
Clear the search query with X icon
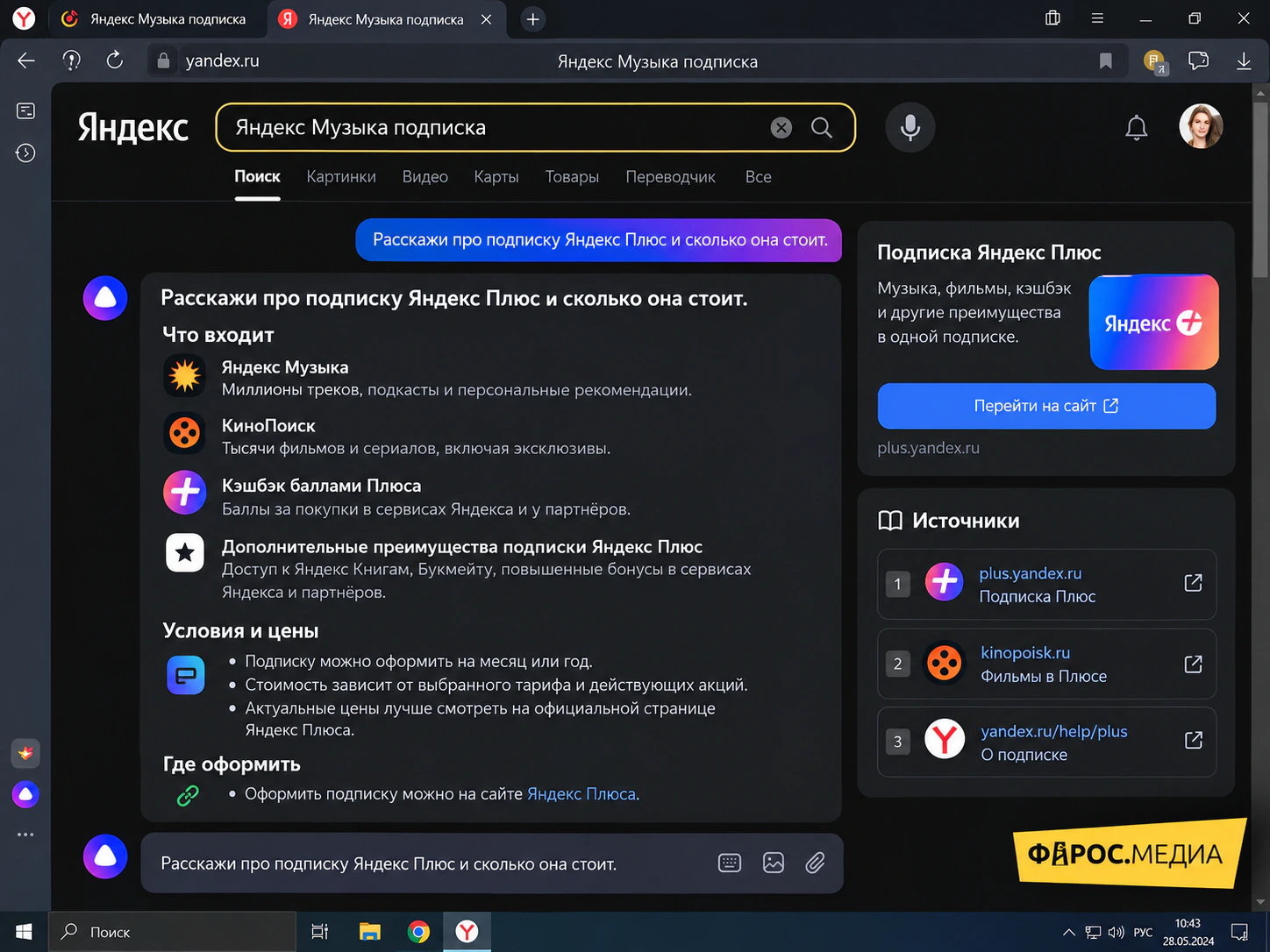coord(781,128)
